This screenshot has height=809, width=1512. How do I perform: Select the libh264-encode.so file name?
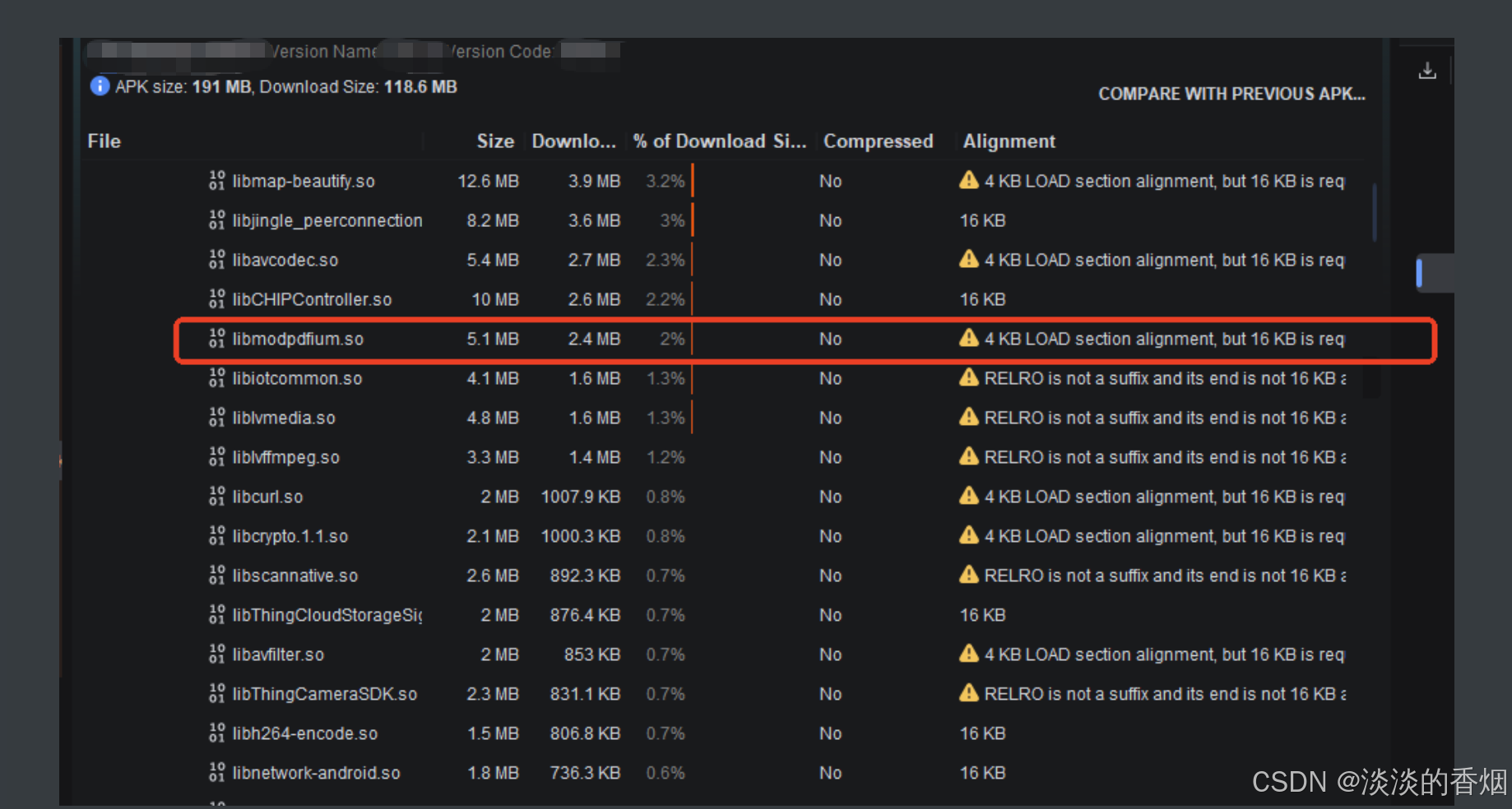click(x=305, y=733)
